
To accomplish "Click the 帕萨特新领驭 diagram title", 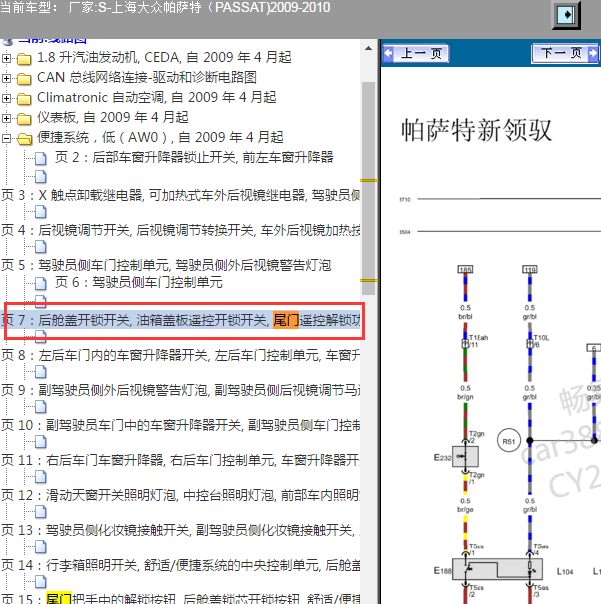I will pyautogui.click(x=477, y=130).
